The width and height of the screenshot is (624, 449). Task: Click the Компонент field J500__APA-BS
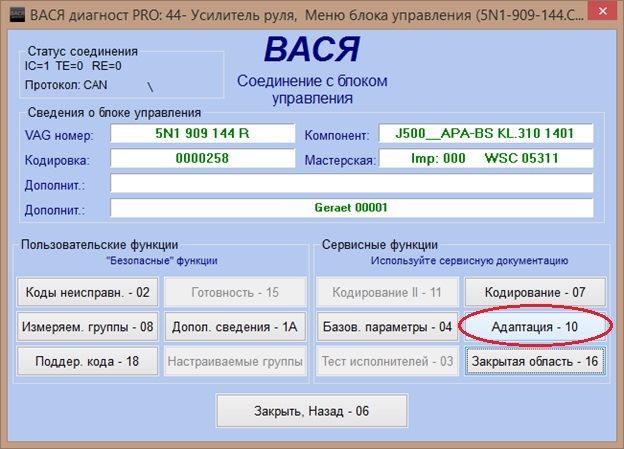pyautogui.click(x=486, y=133)
